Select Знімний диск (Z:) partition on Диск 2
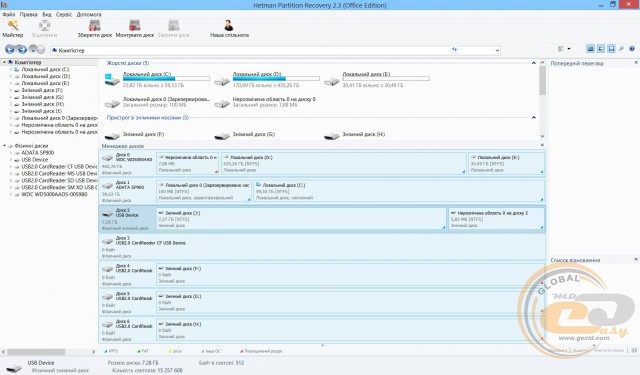 301,219
